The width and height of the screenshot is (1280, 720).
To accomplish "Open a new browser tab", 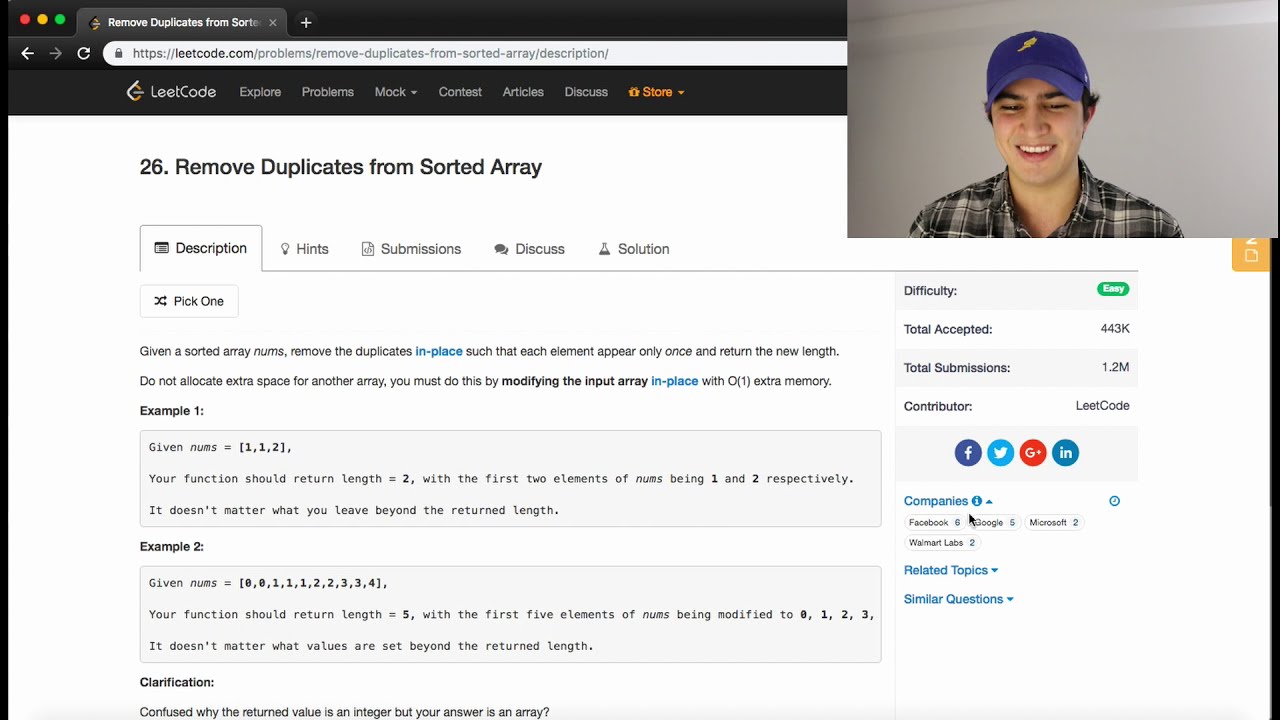I will pyautogui.click(x=306, y=22).
